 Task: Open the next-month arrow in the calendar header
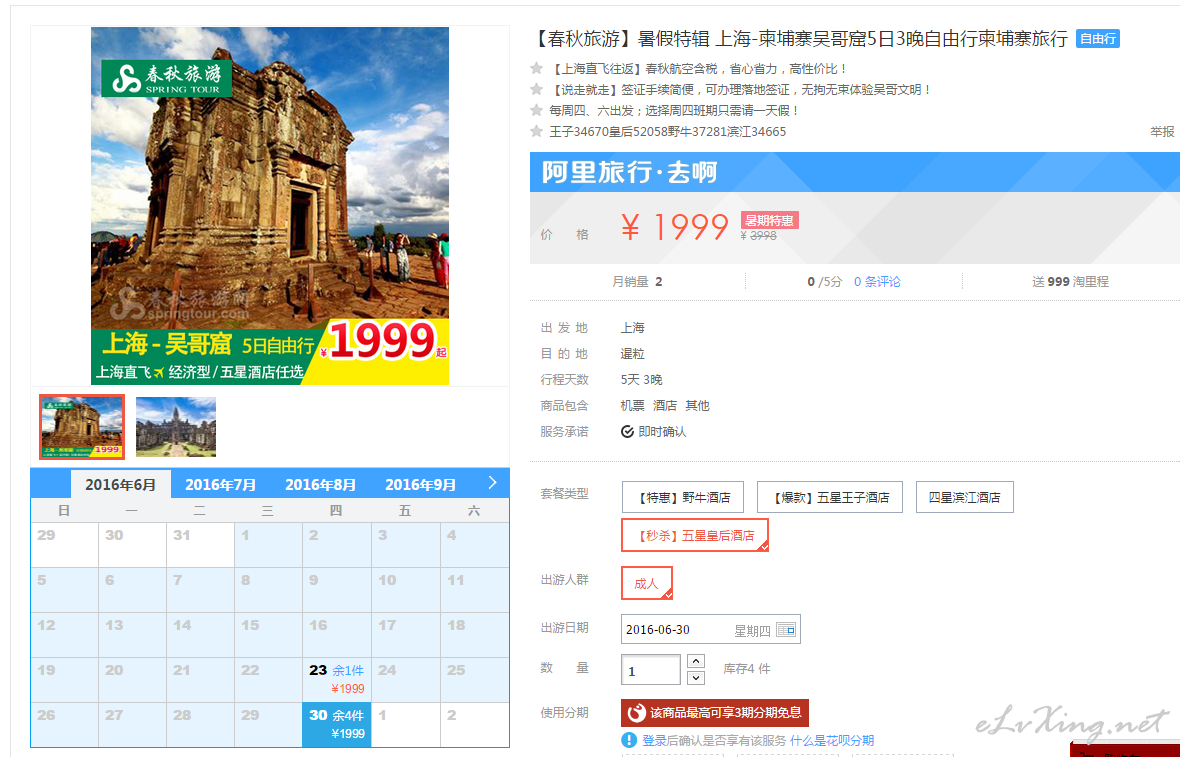[x=492, y=482]
